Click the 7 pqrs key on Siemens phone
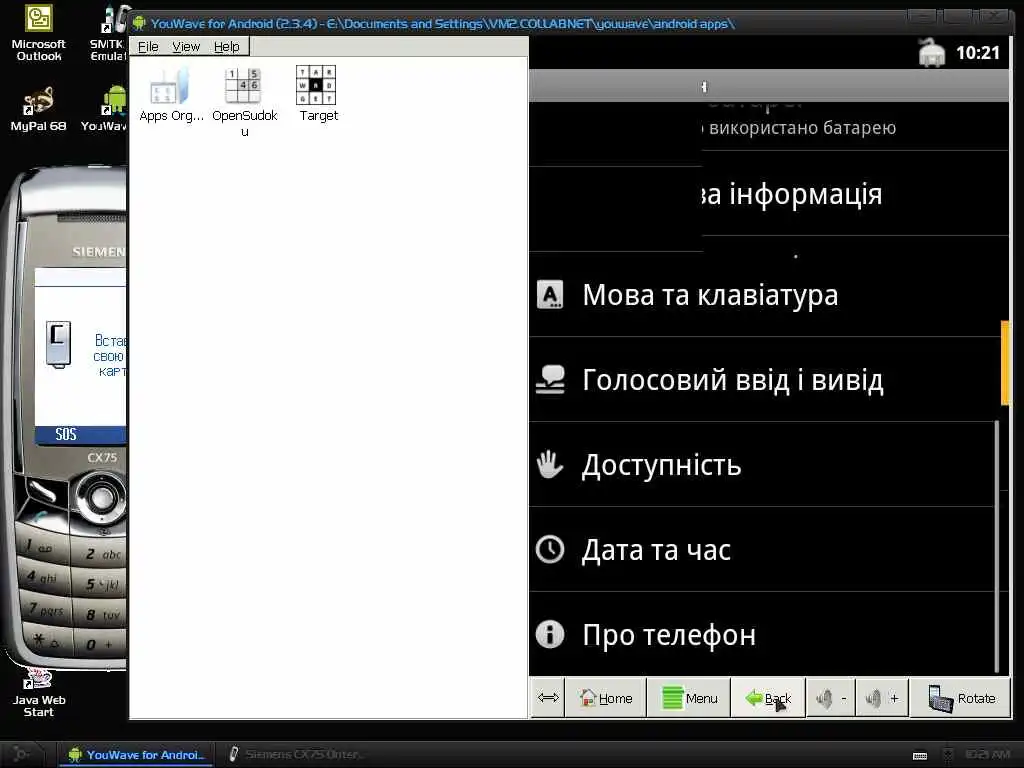1024x768 pixels. click(46, 609)
